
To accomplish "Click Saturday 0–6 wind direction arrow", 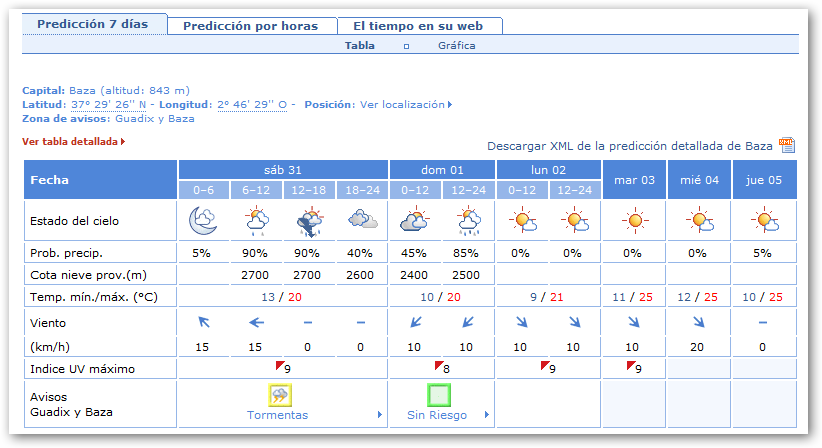I will point(203,322).
